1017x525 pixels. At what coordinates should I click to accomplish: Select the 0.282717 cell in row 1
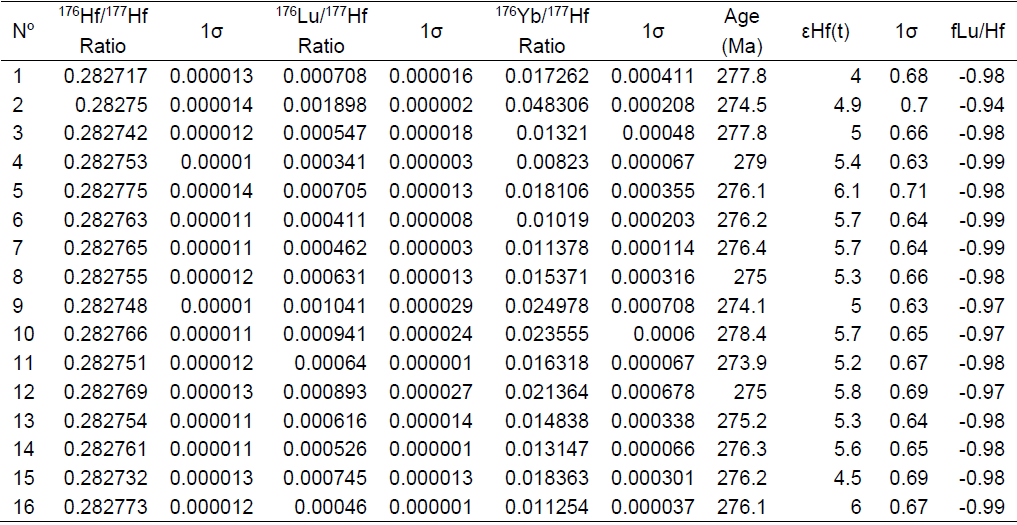pos(105,76)
